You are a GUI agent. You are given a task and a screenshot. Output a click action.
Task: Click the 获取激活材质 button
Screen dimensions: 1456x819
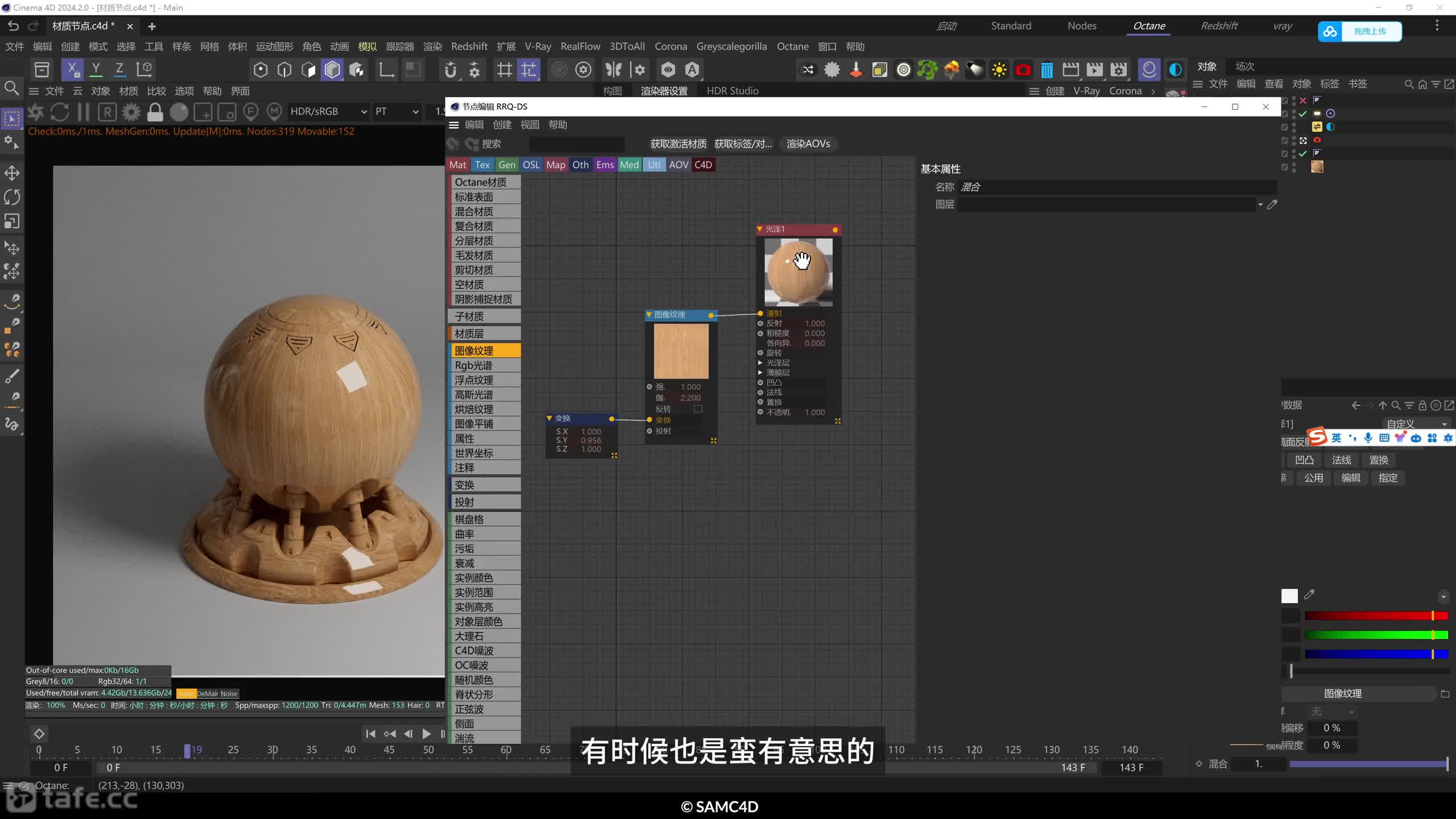[679, 144]
